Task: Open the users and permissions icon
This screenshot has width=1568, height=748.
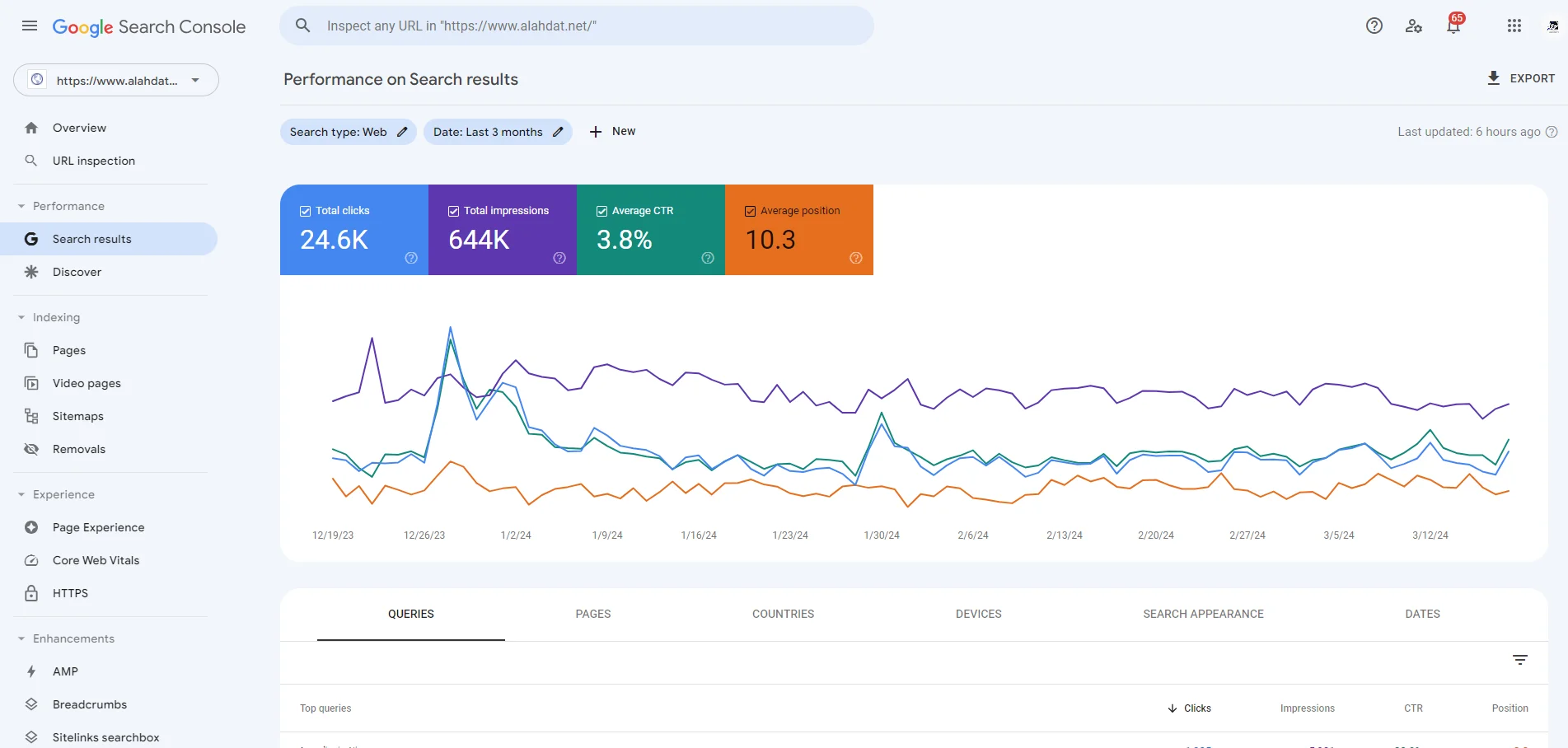Action: [1414, 26]
